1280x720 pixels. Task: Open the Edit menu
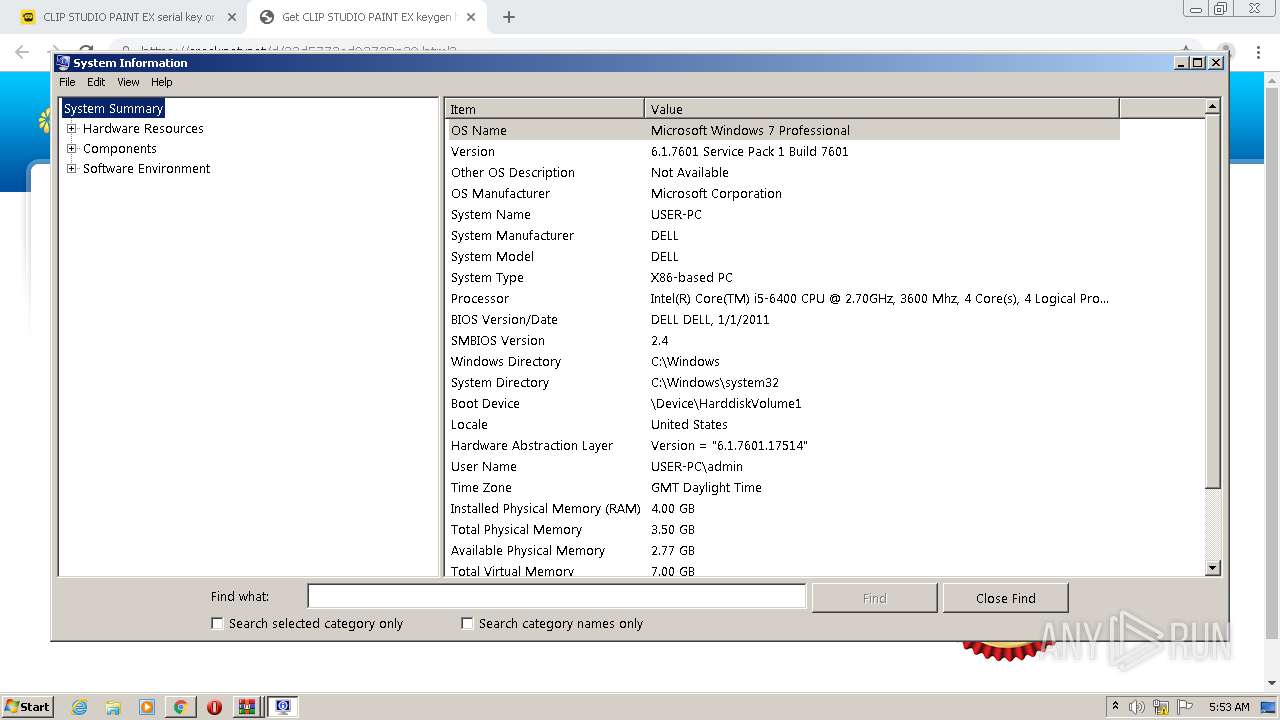click(96, 82)
